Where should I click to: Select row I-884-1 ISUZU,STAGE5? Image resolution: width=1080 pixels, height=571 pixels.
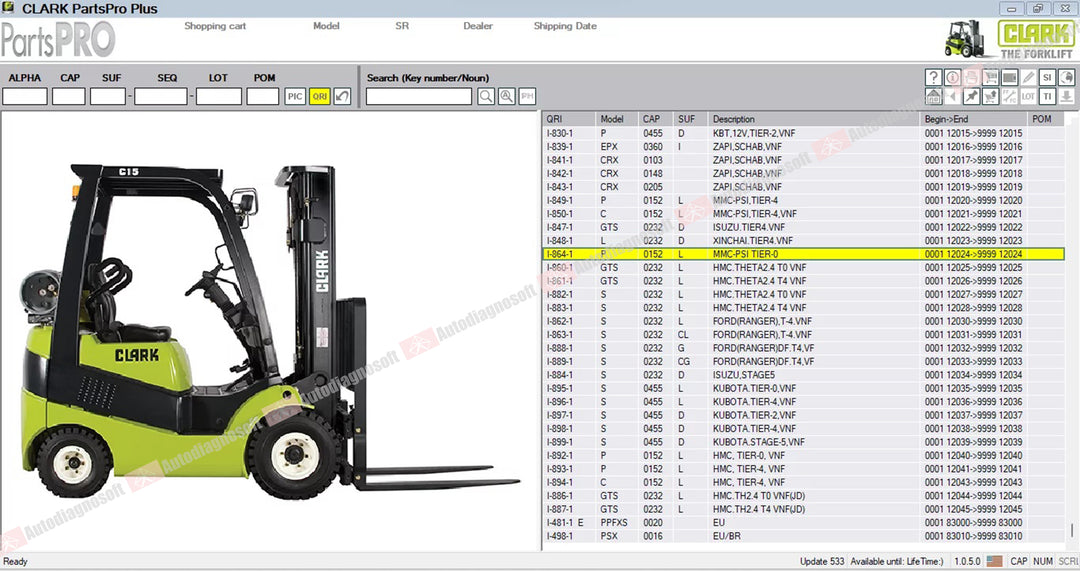click(803, 375)
